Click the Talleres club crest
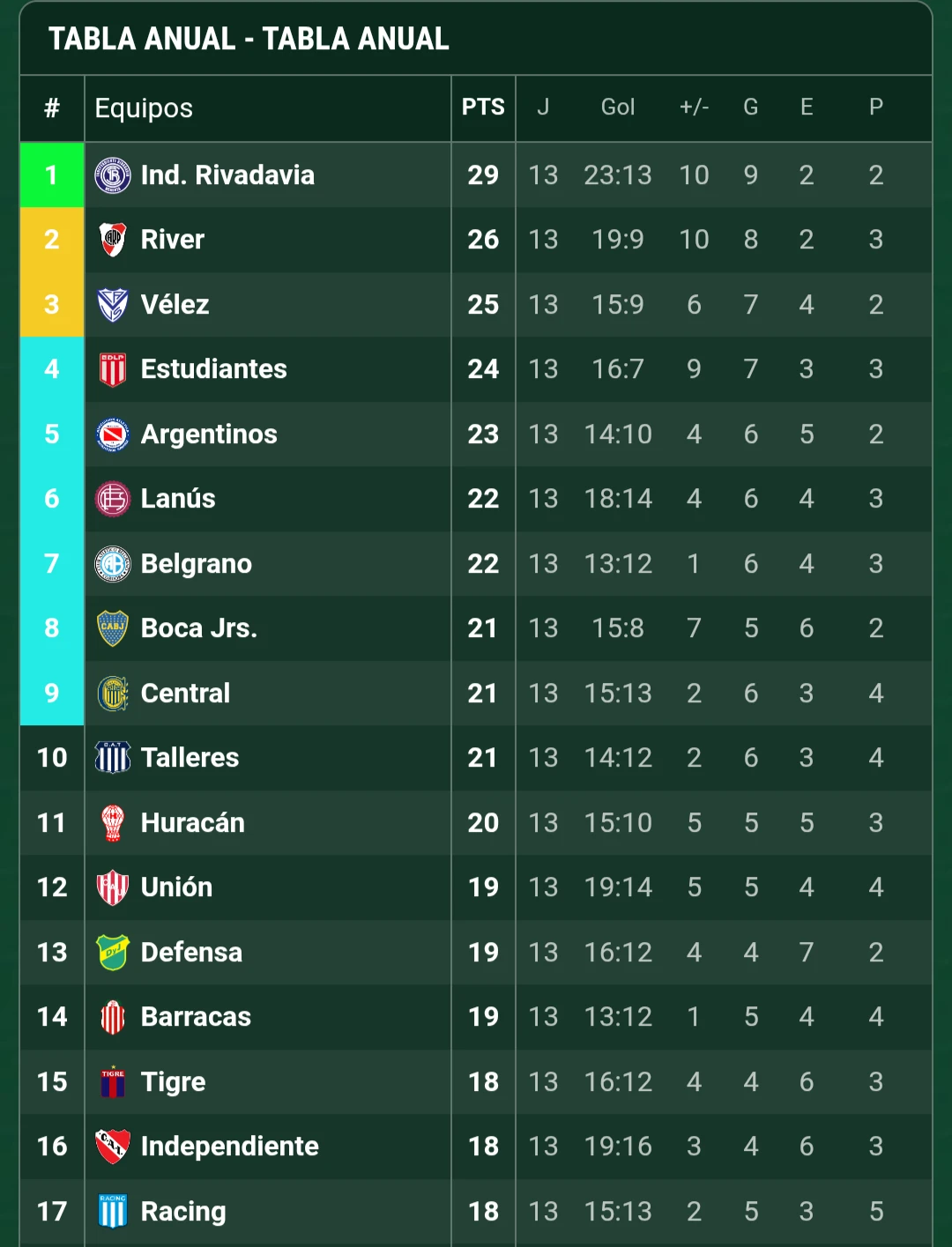 pyautogui.click(x=113, y=757)
